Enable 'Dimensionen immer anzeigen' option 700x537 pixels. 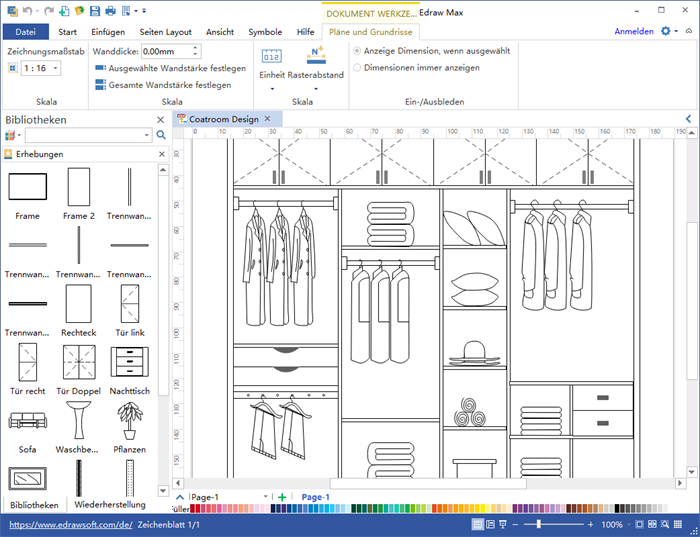(x=358, y=68)
